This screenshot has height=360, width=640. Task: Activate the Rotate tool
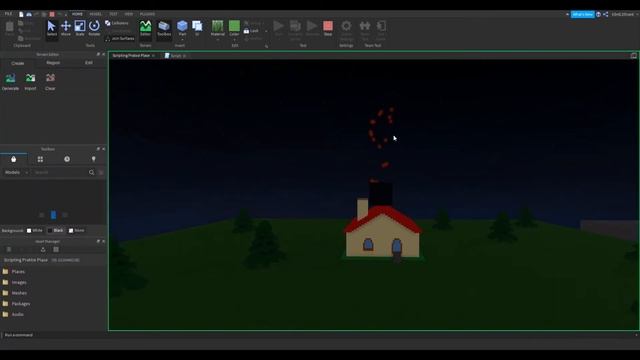(94, 28)
